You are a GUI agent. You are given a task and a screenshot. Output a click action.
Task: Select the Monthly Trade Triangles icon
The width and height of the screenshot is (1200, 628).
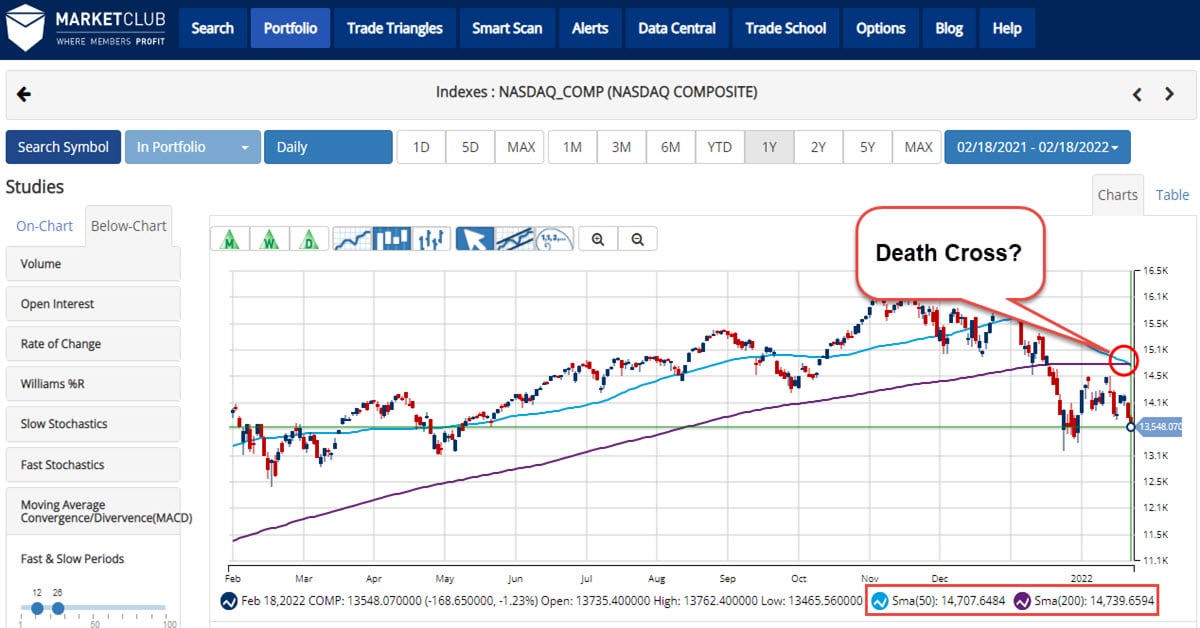point(229,238)
